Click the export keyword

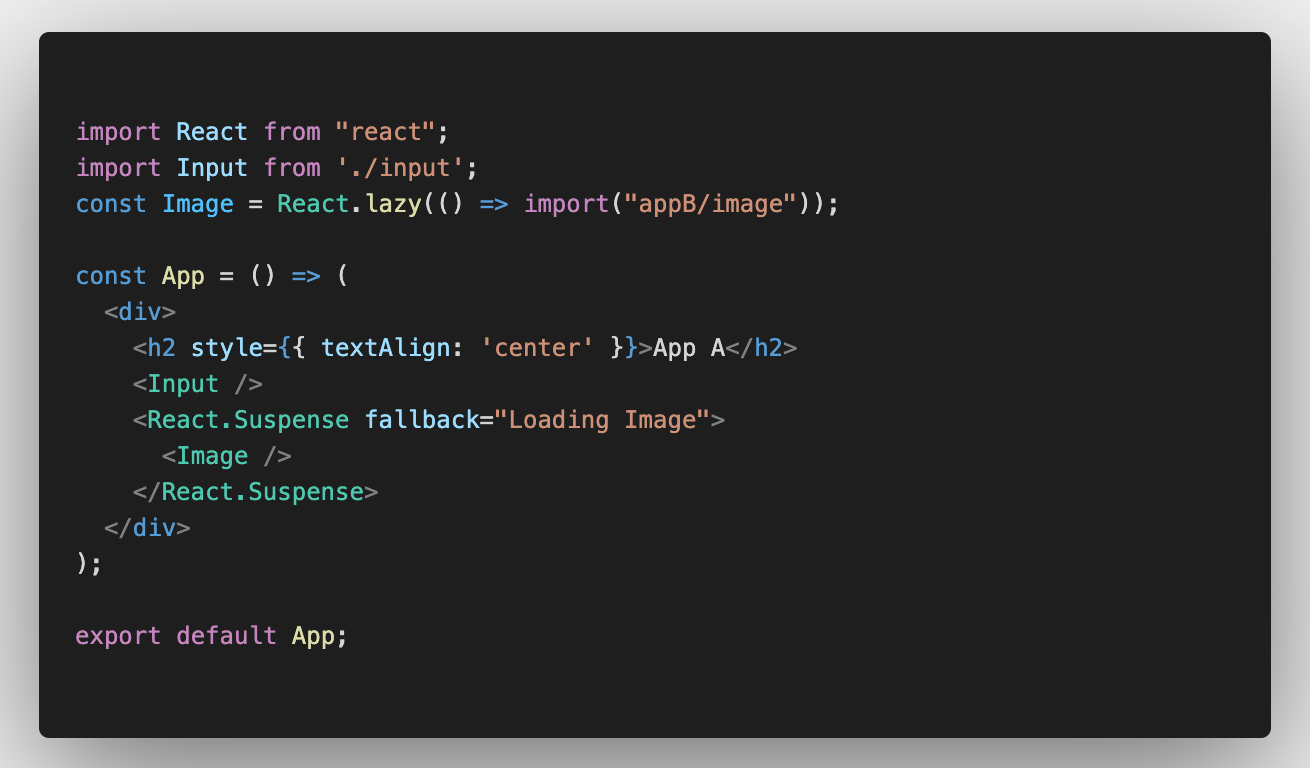point(118,636)
